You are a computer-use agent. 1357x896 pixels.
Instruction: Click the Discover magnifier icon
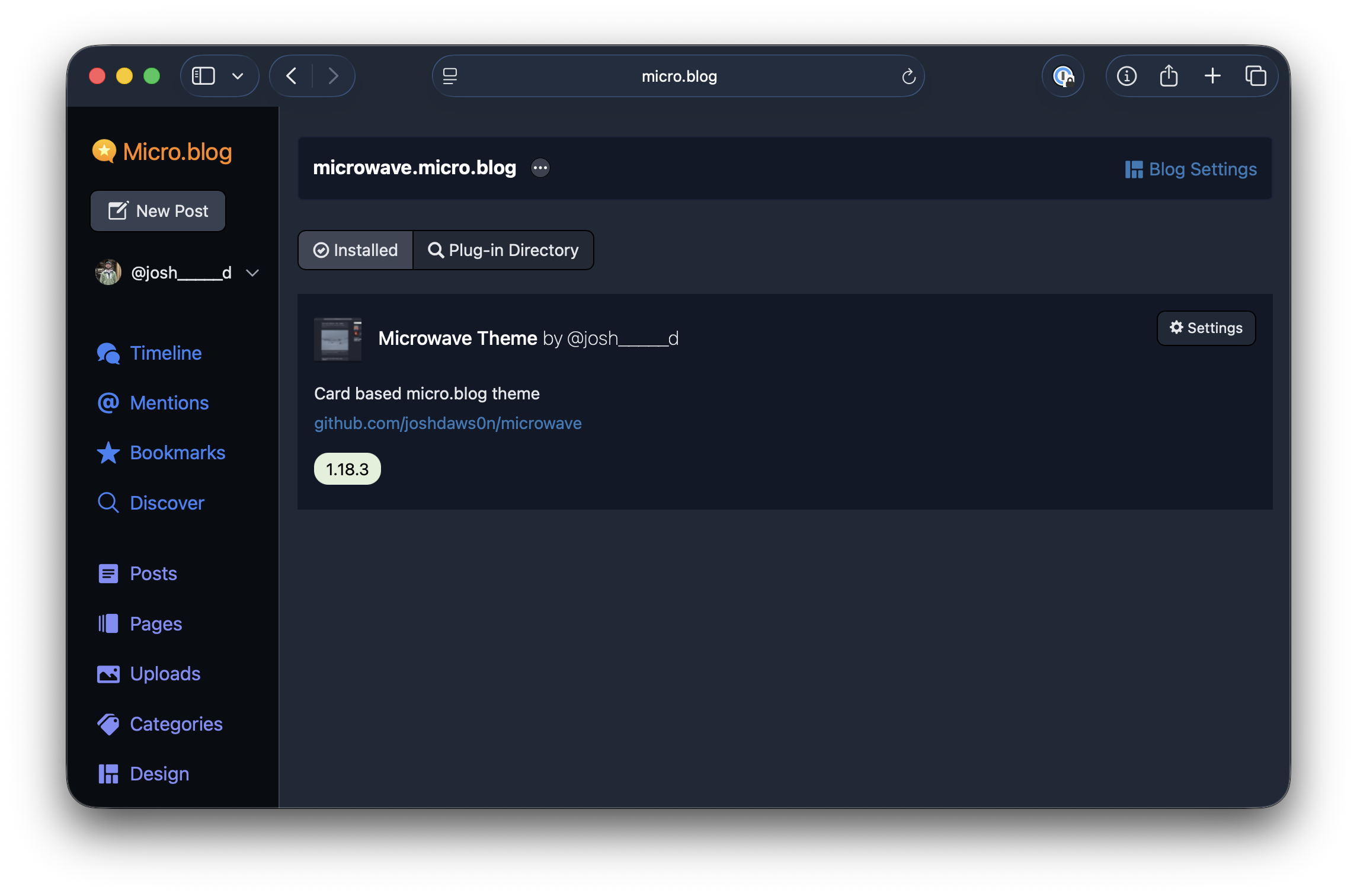[x=108, y=503]
